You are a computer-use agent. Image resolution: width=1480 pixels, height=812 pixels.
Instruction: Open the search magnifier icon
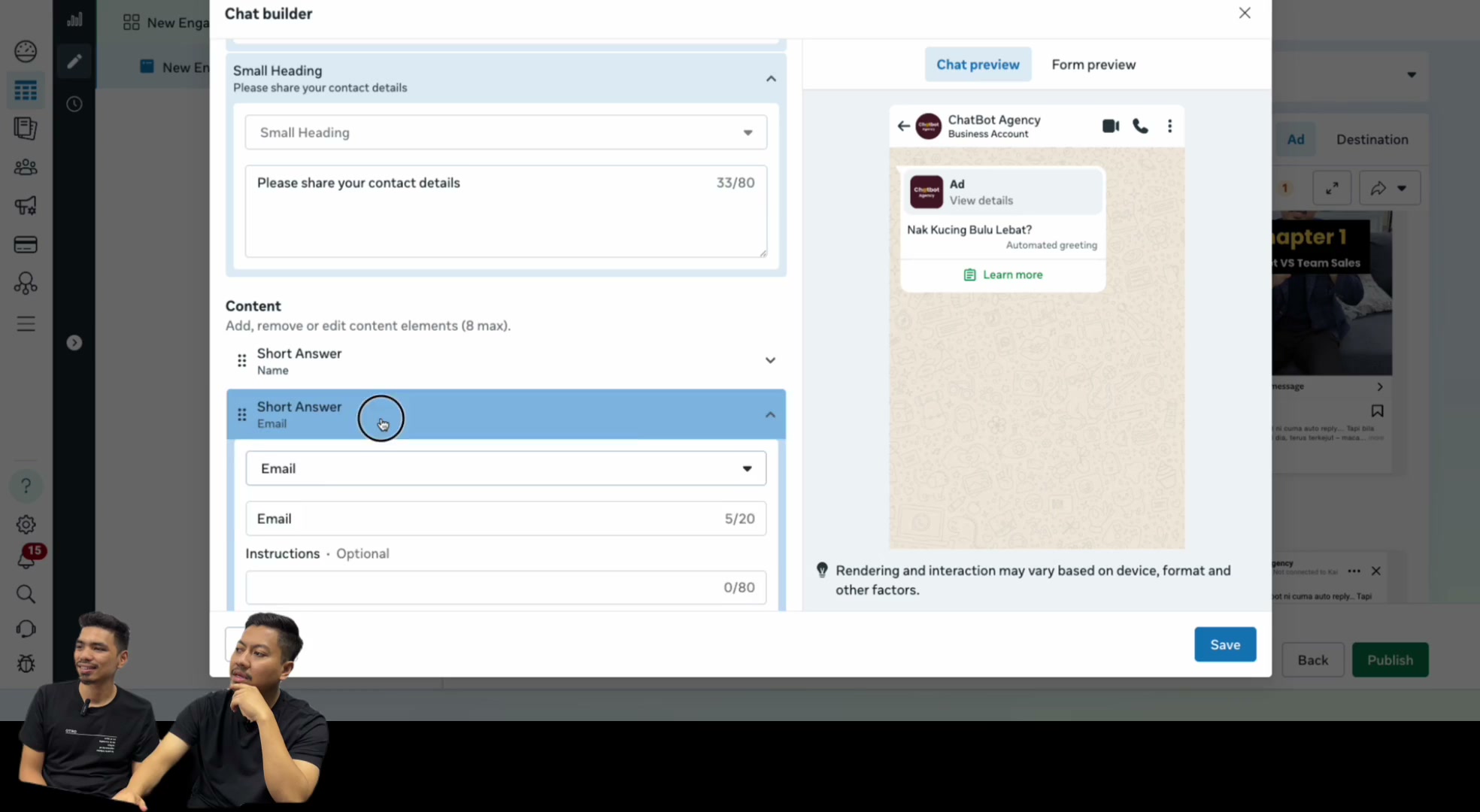(x=26, y=594)
